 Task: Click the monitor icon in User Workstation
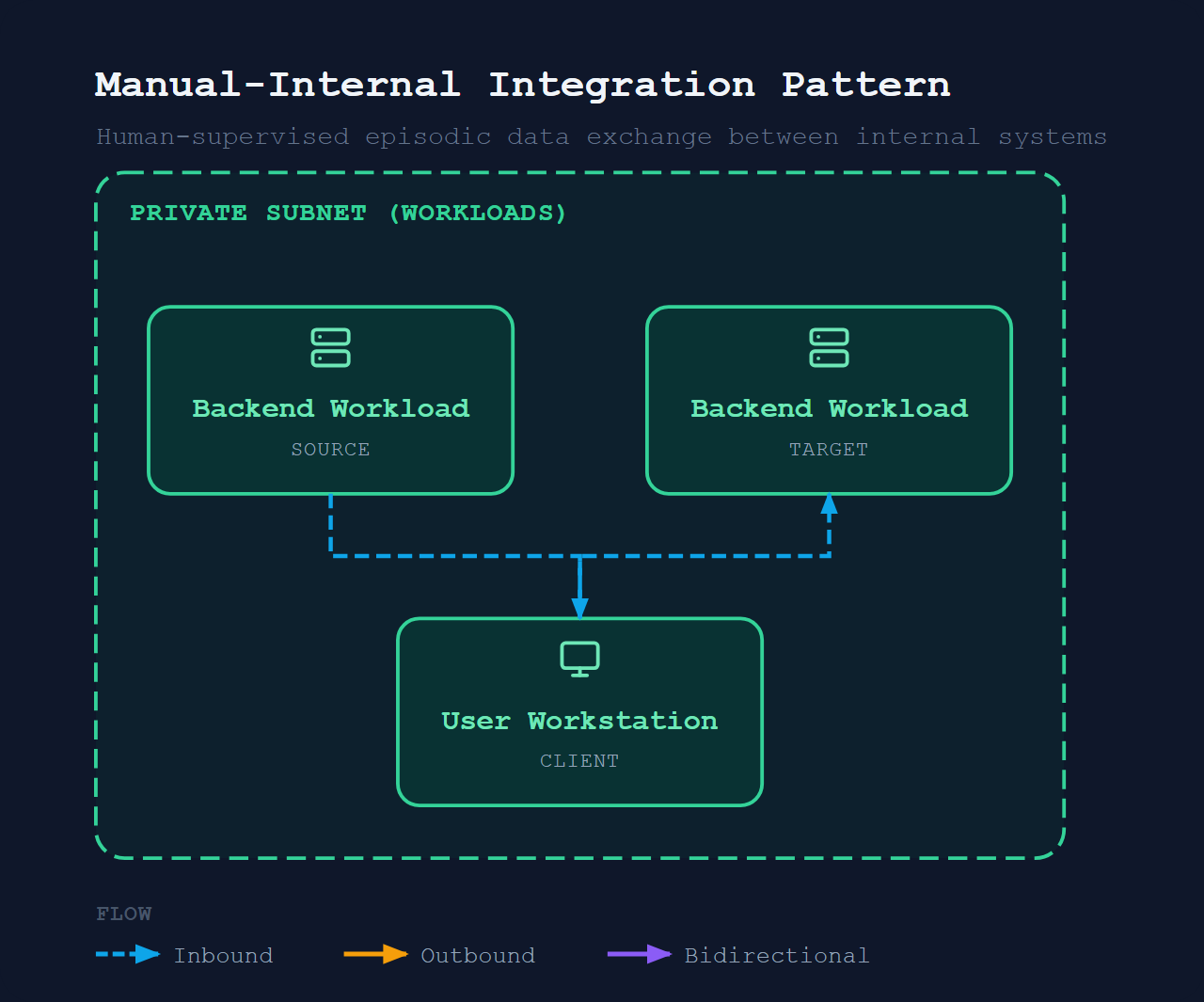tap(579, 659)
